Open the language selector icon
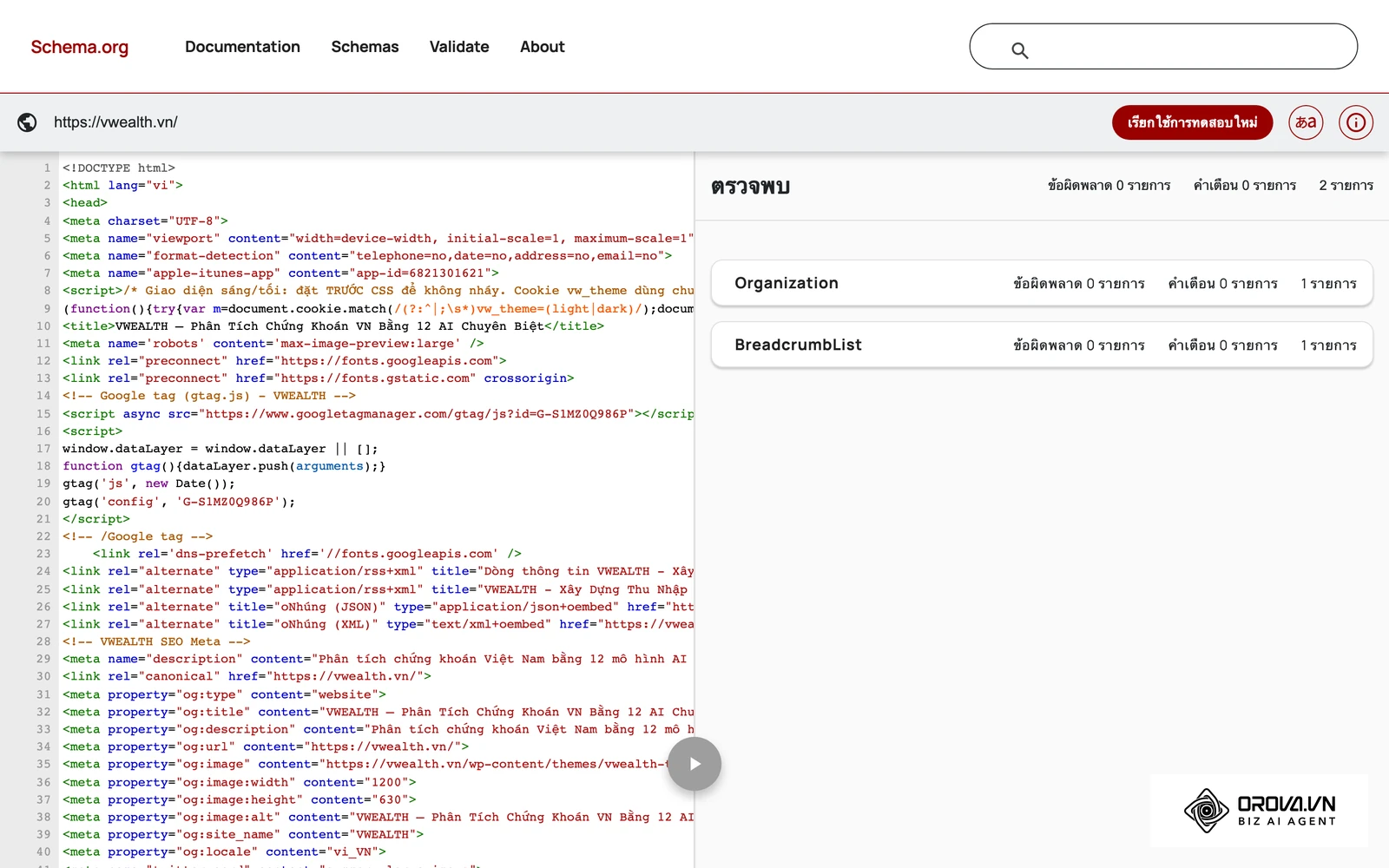Screen dimensions: 1389x868 tap(1306, 122)
